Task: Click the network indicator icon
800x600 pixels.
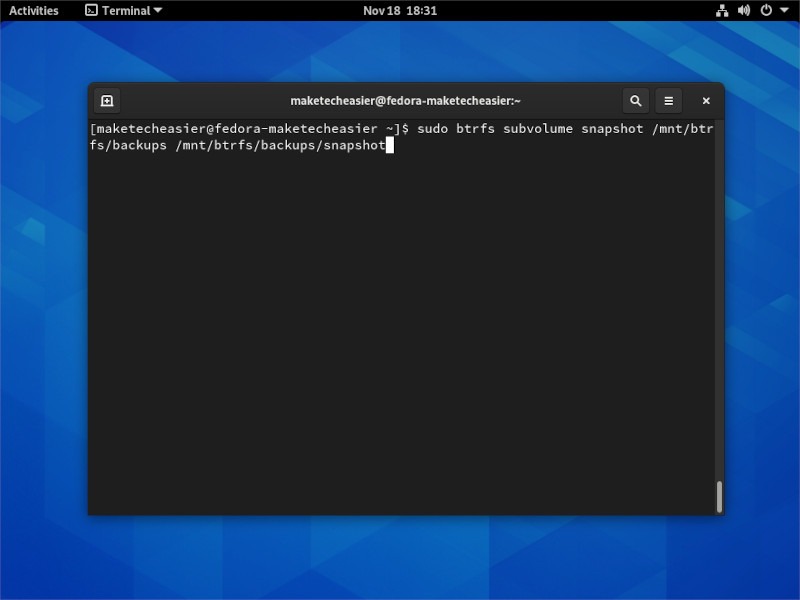Action: (x=722, y=11)
